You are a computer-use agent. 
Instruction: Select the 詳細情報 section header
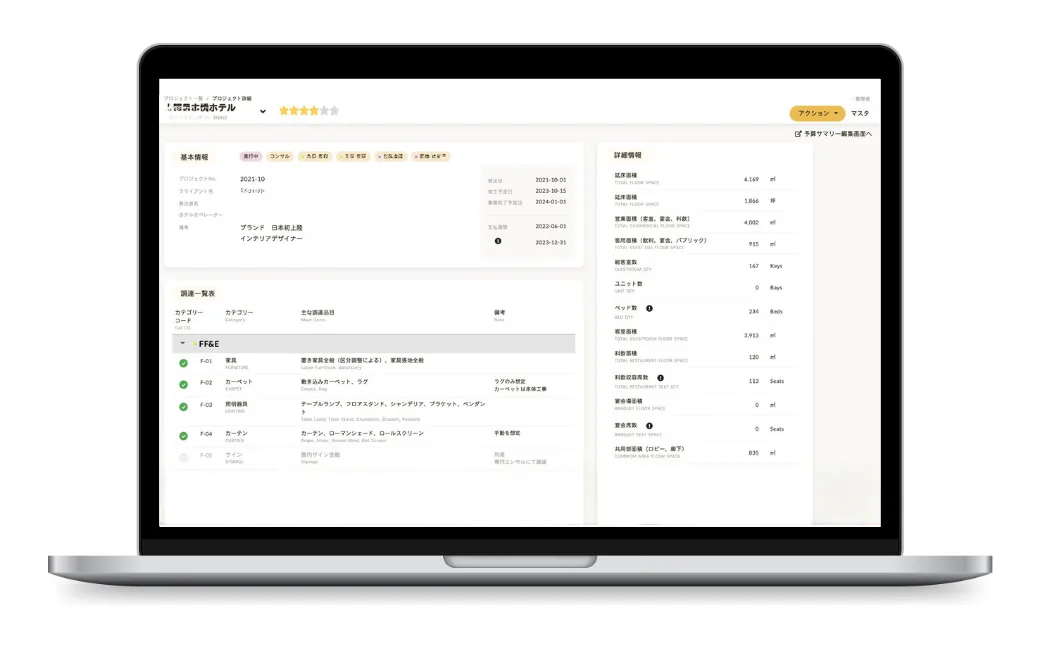627,155
